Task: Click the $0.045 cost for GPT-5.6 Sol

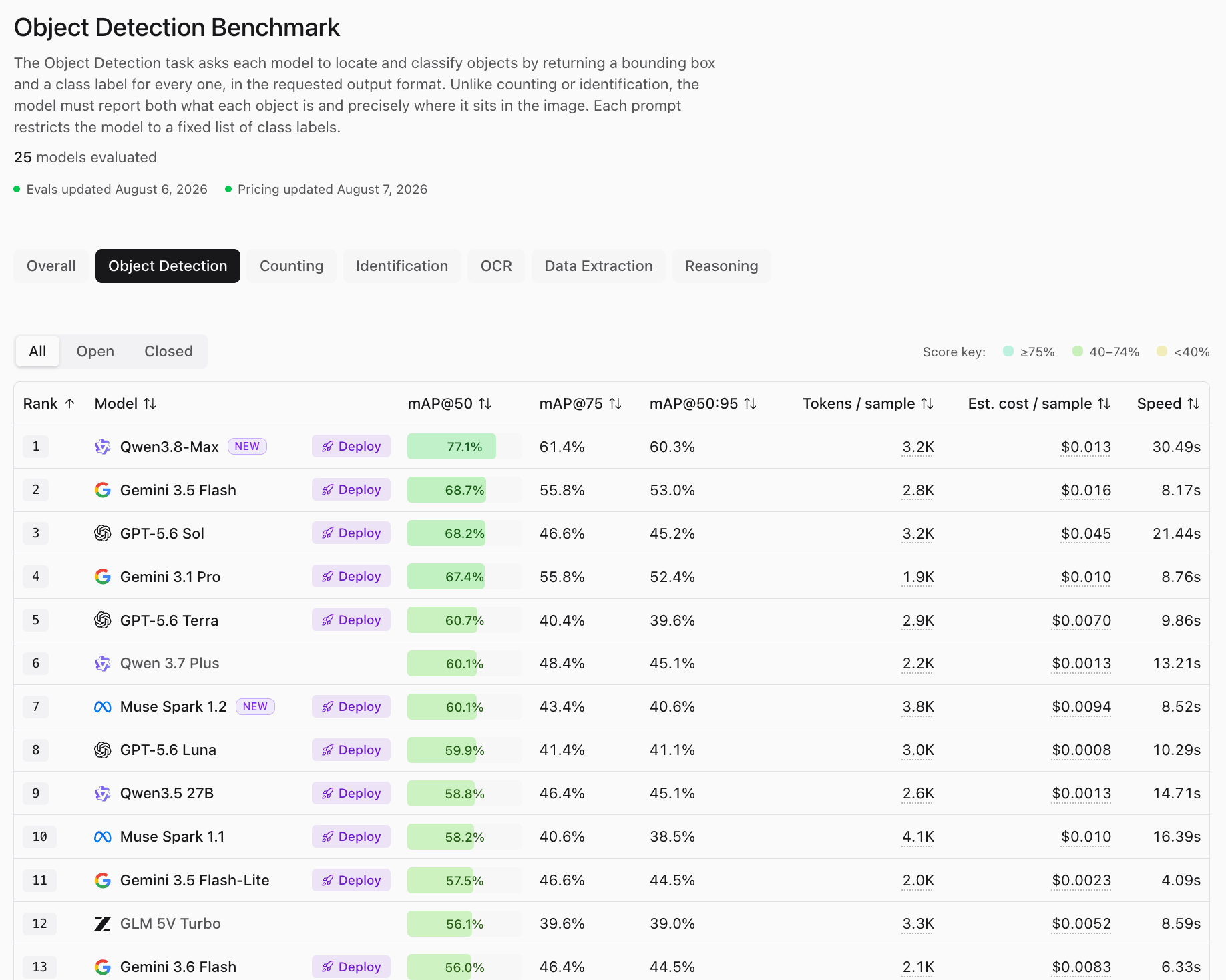Action: (1086, 534)
